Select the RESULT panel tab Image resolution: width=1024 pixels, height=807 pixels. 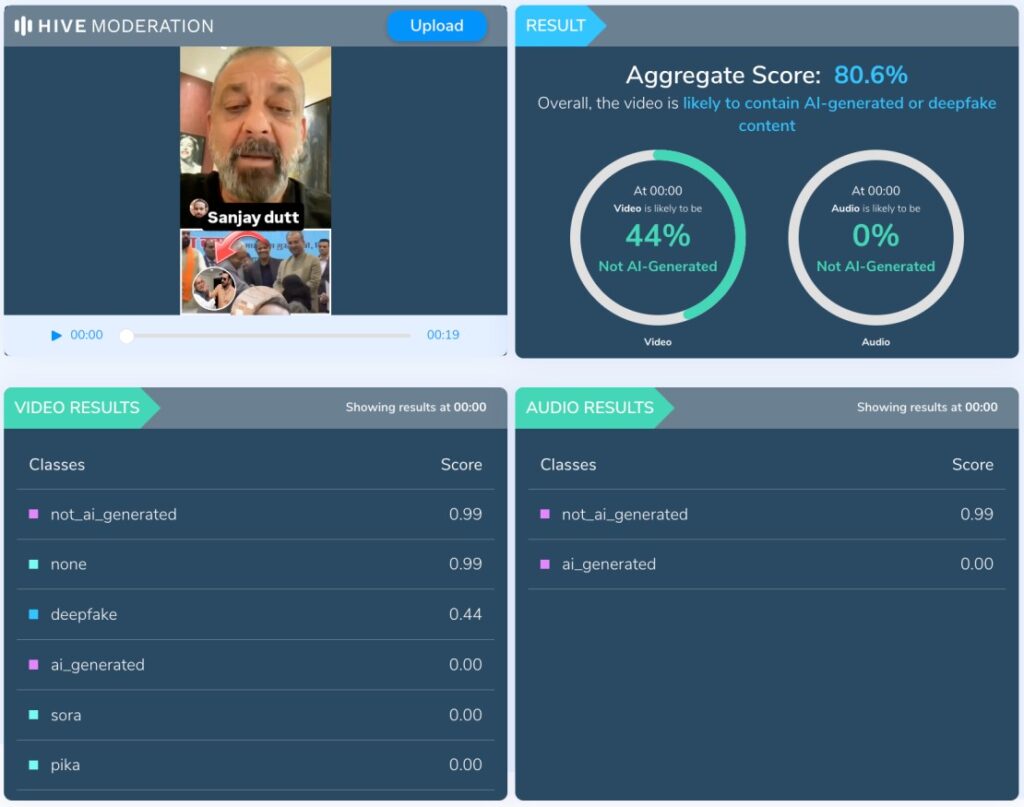pos(557,26)
